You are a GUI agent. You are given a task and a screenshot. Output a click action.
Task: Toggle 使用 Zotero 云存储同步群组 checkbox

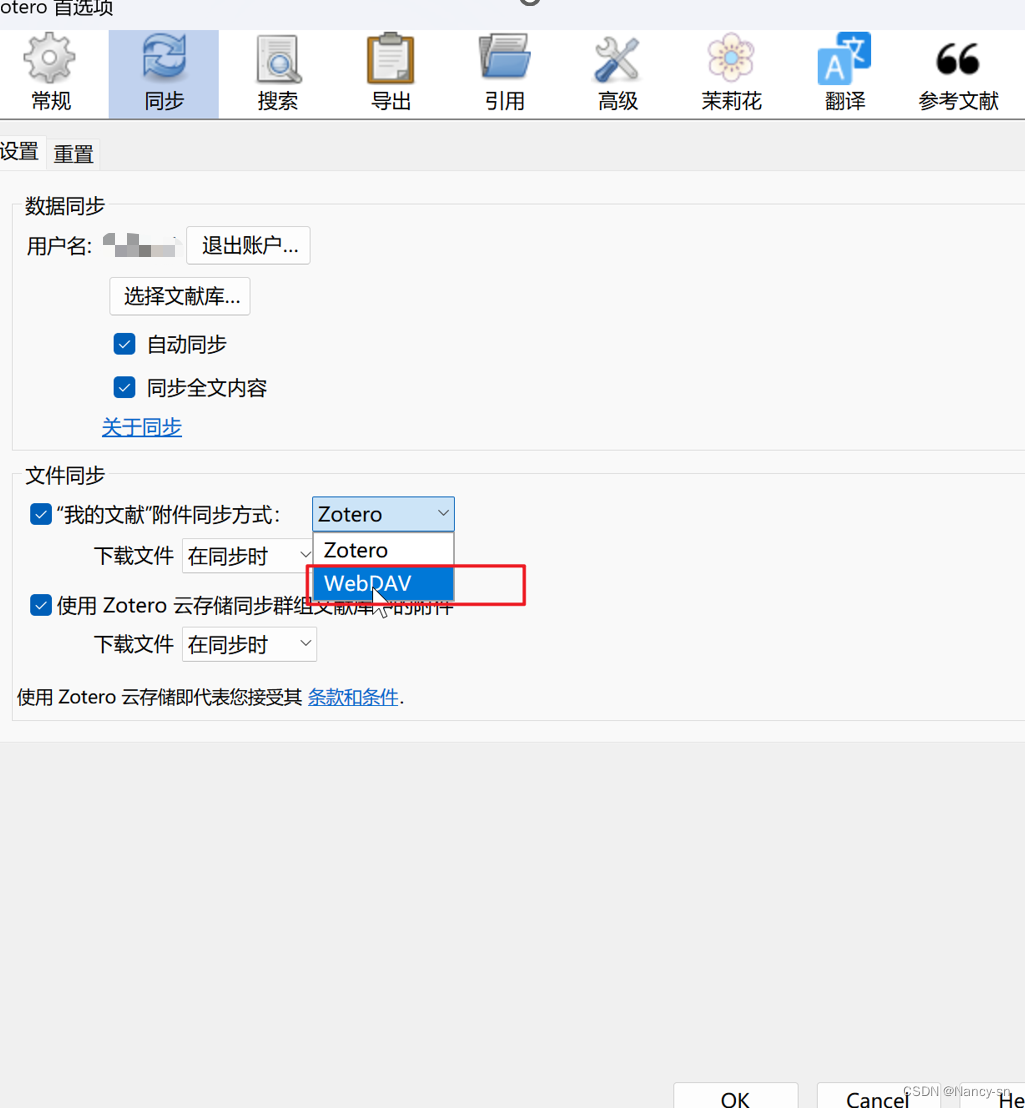pyautogui.click(x=41, y=606)
